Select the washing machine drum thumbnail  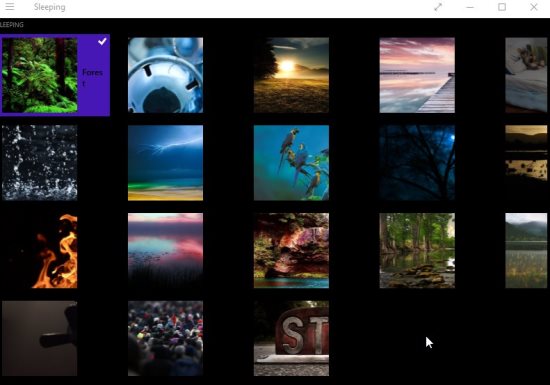pyautogui.click(x=165, y=75)
